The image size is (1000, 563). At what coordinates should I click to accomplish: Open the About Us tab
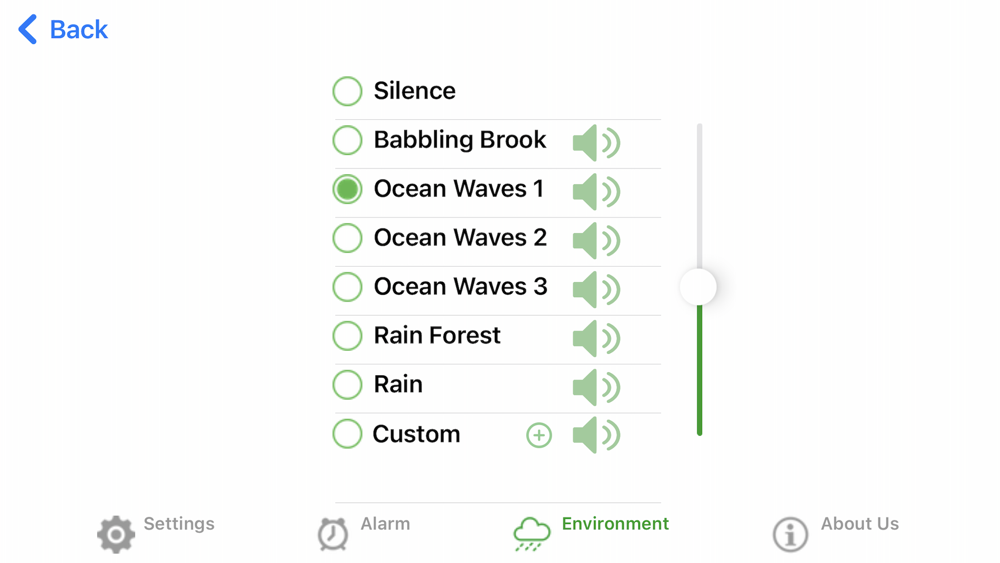coord(835,532)
